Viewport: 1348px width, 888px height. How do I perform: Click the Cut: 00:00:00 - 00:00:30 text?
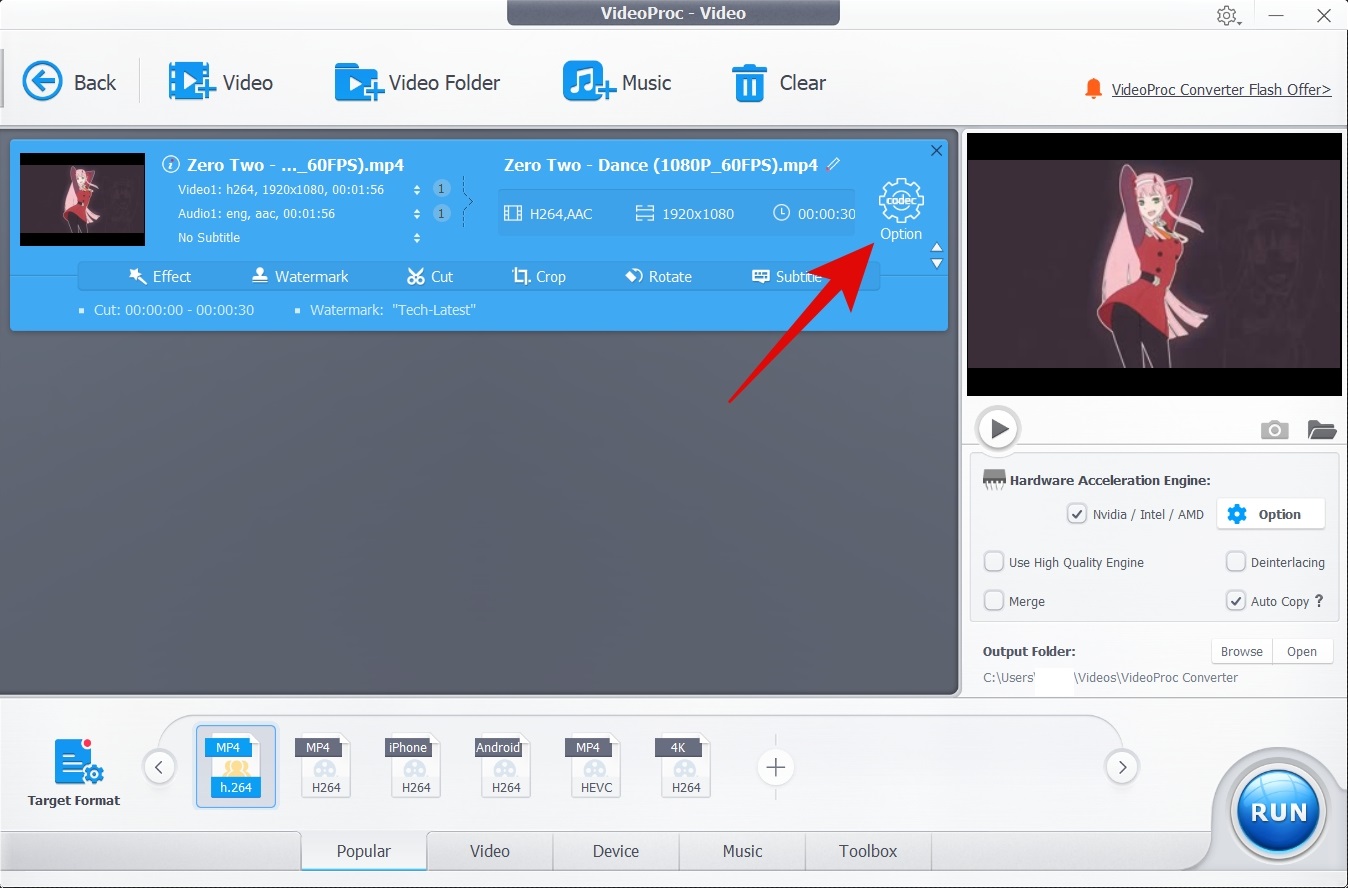(x=174, y=310)
